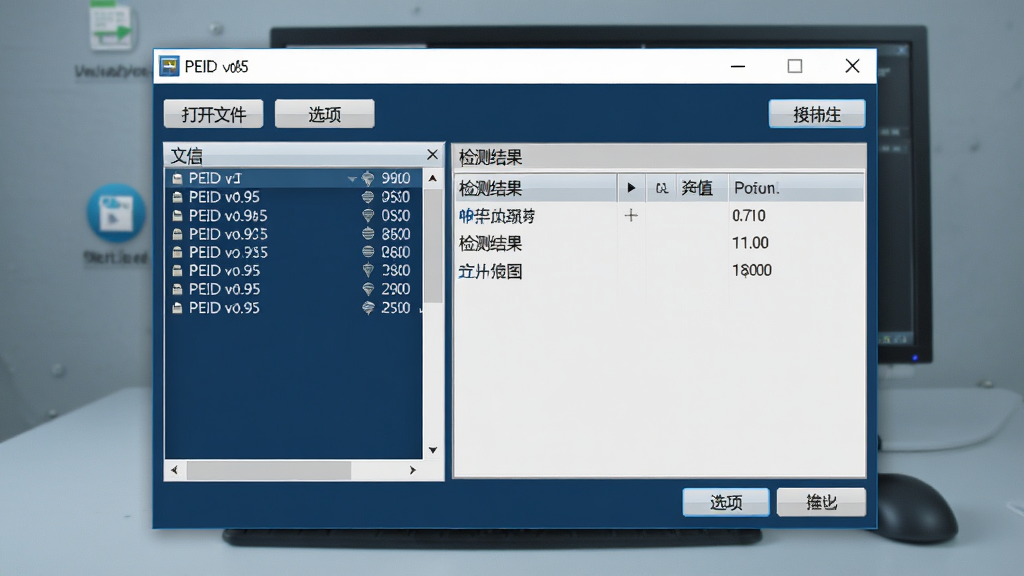Click file icon of row valued 2900
Screen dimensions: 1024x576
pyautogui.click(x=177, y=289)
